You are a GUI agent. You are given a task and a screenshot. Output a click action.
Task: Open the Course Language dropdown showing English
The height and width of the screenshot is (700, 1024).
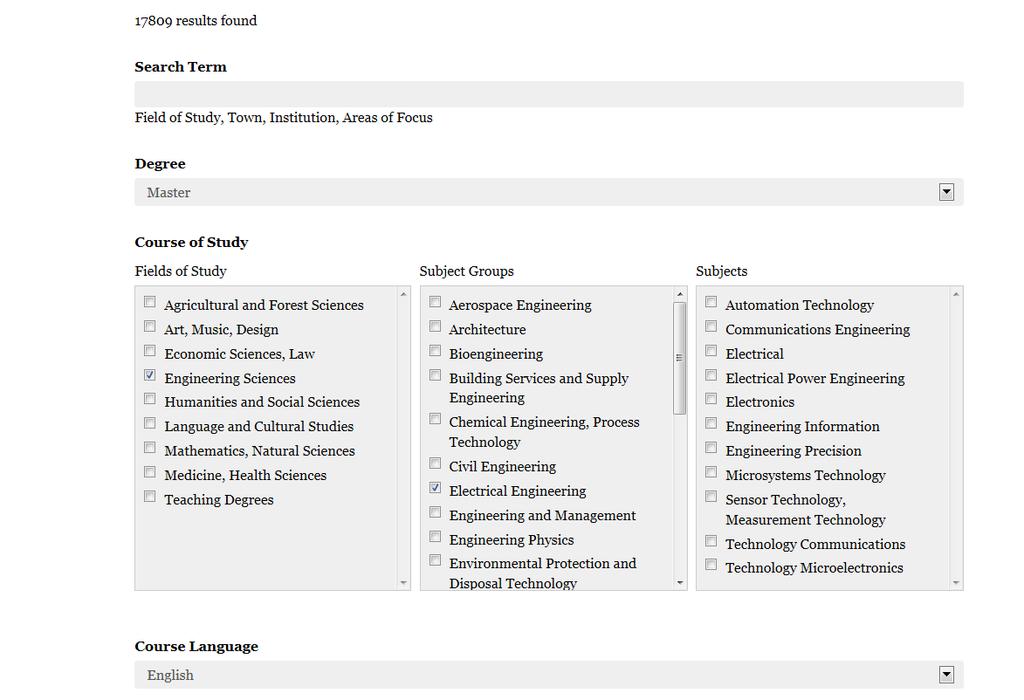pos(549,675)
